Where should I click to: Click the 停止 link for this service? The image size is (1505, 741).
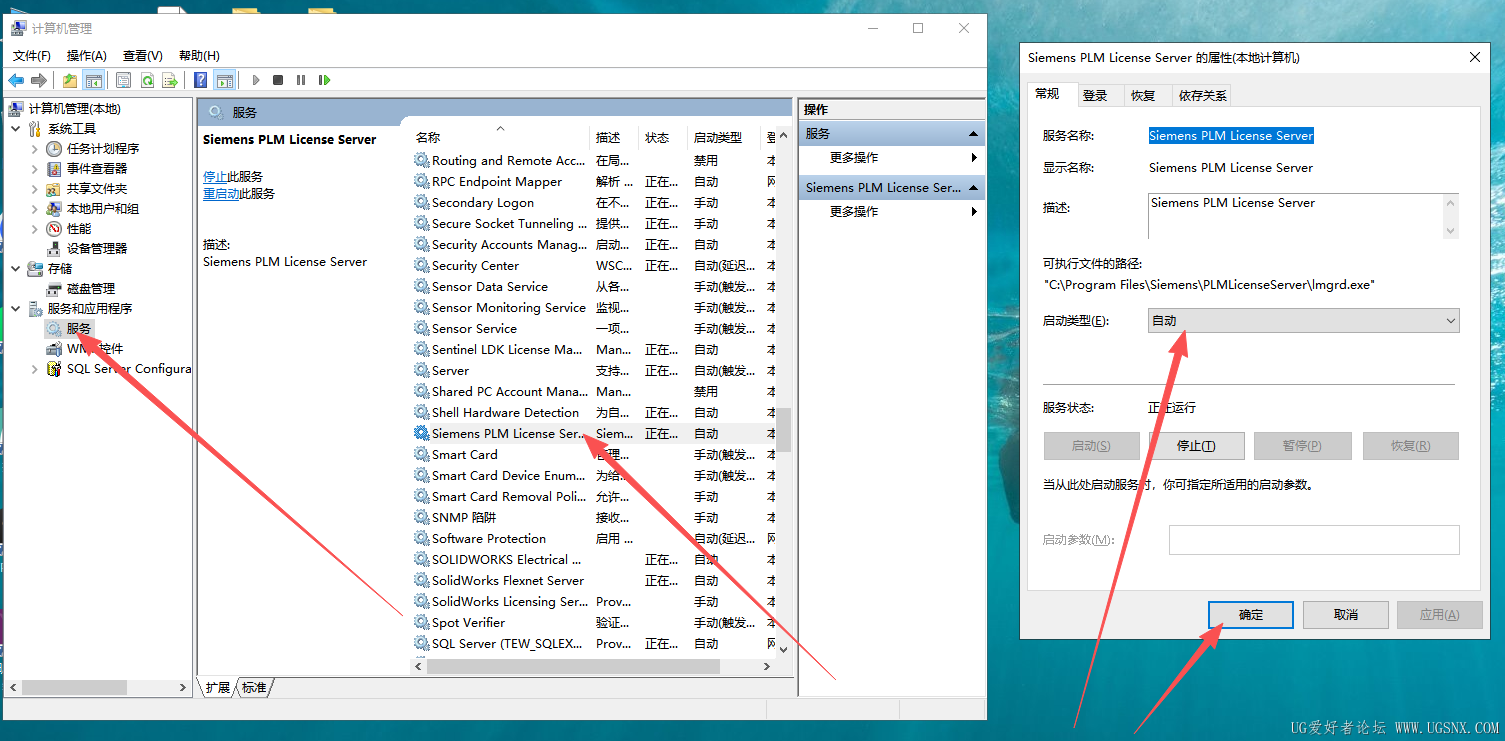tap(215, 176)
